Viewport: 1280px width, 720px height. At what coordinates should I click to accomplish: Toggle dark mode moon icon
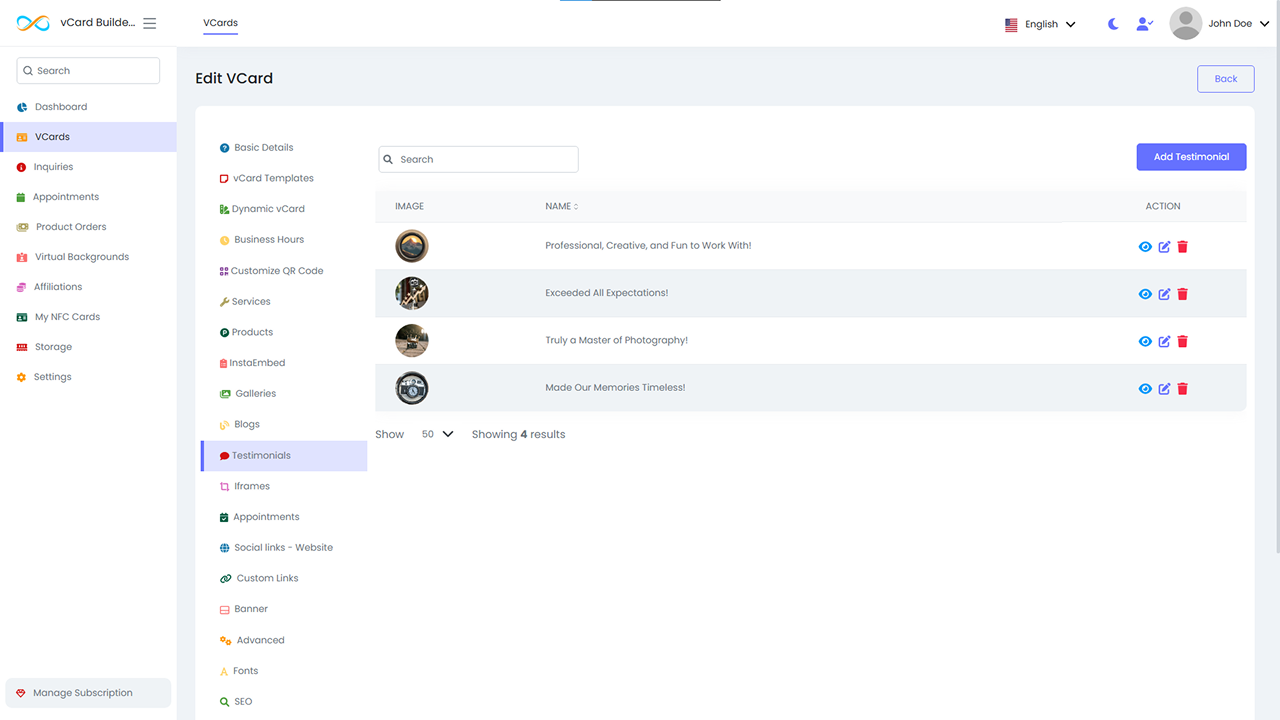[x=1113, y=24]
